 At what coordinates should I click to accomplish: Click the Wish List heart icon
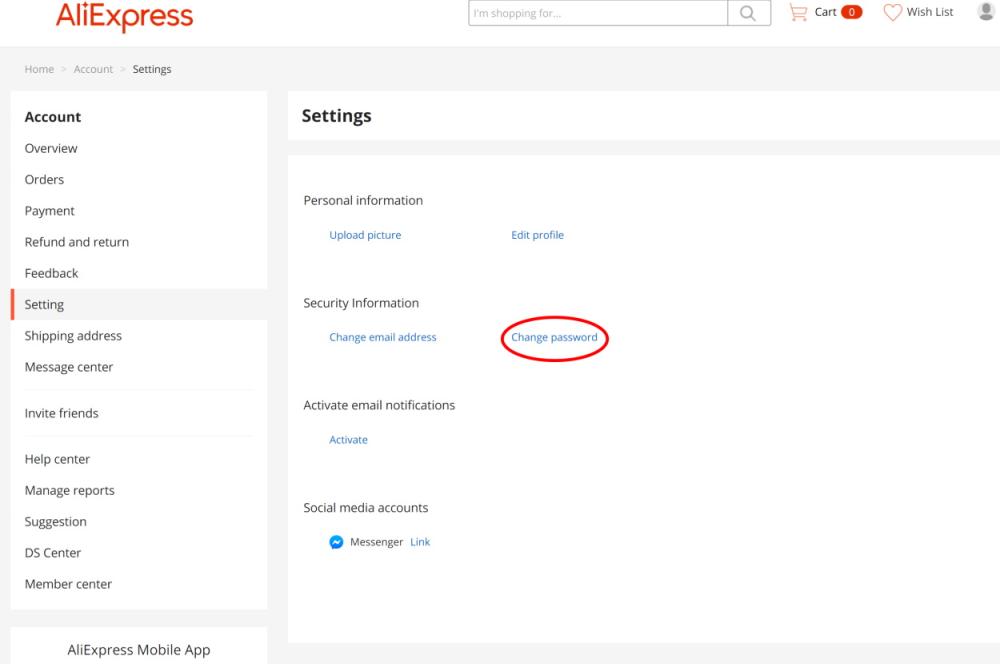(892, 12)
